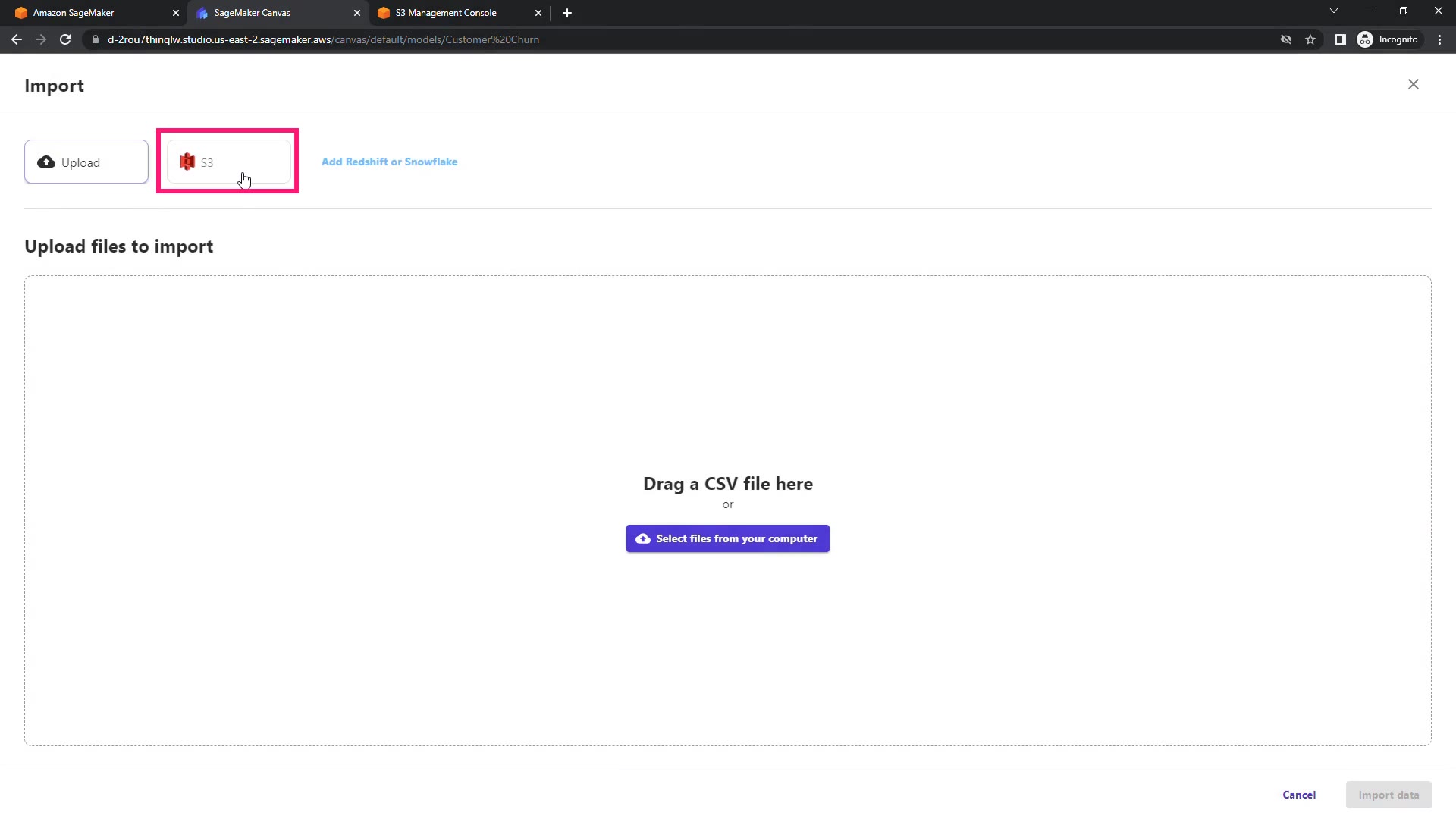Reload the current page
The width and height of the screenshot is (1456, 819).
65,39
